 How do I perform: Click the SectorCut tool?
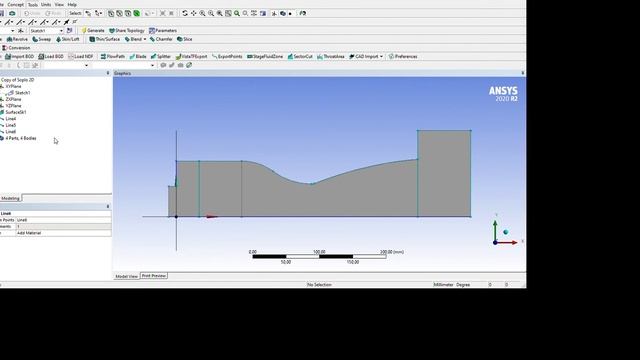tap(300, 56)
